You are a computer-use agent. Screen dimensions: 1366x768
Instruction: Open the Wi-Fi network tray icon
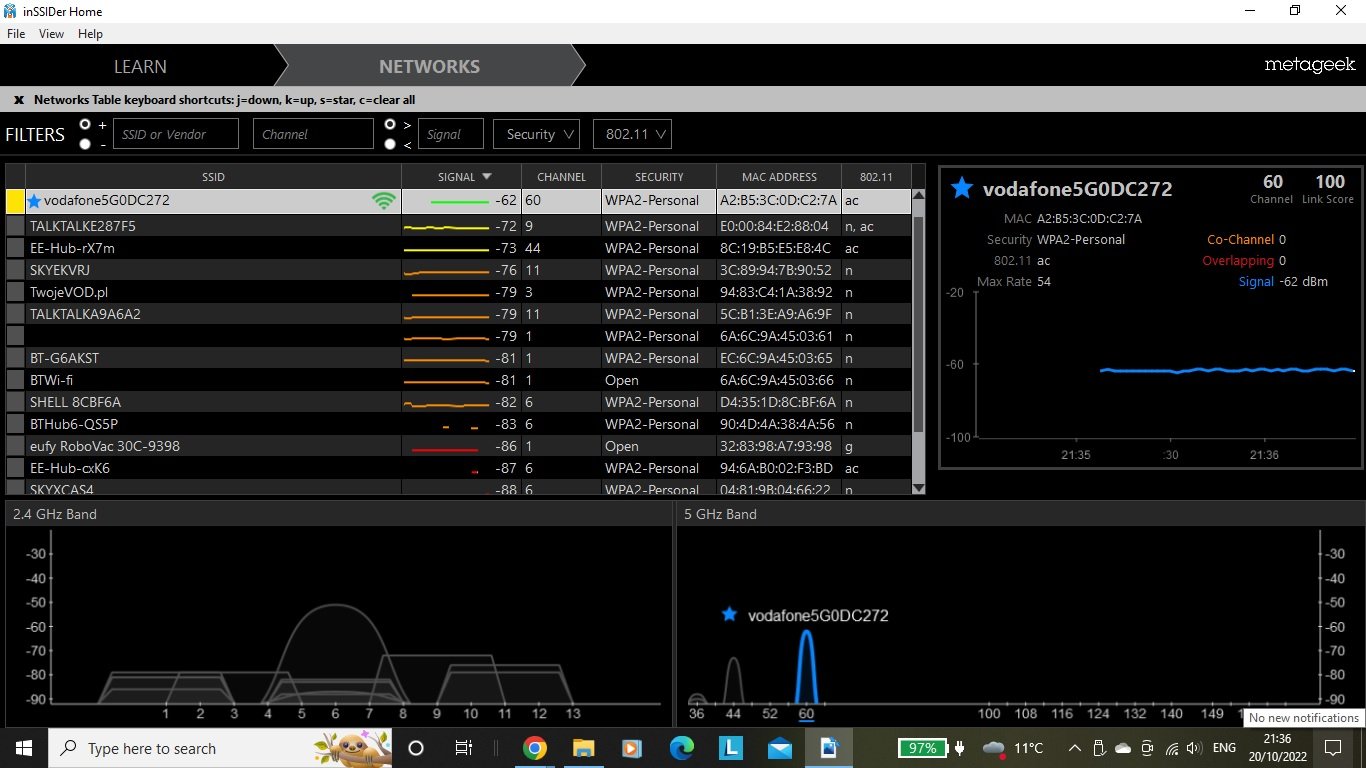pos(1171,748)
